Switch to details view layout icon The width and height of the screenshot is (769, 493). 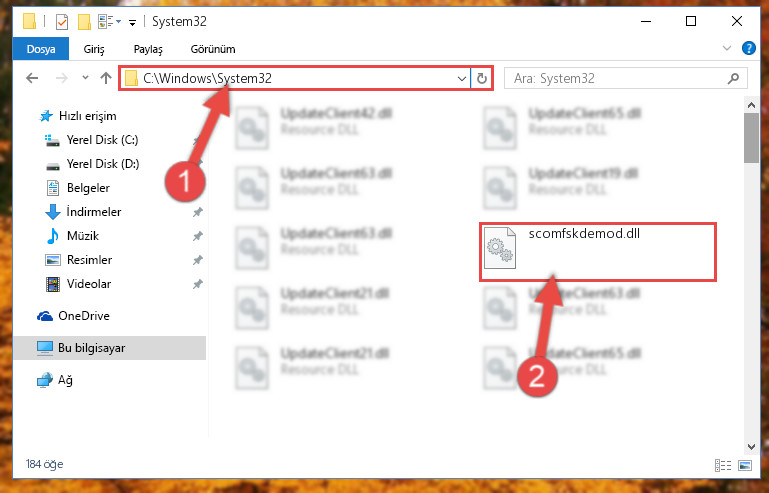(x=723, y=465)
